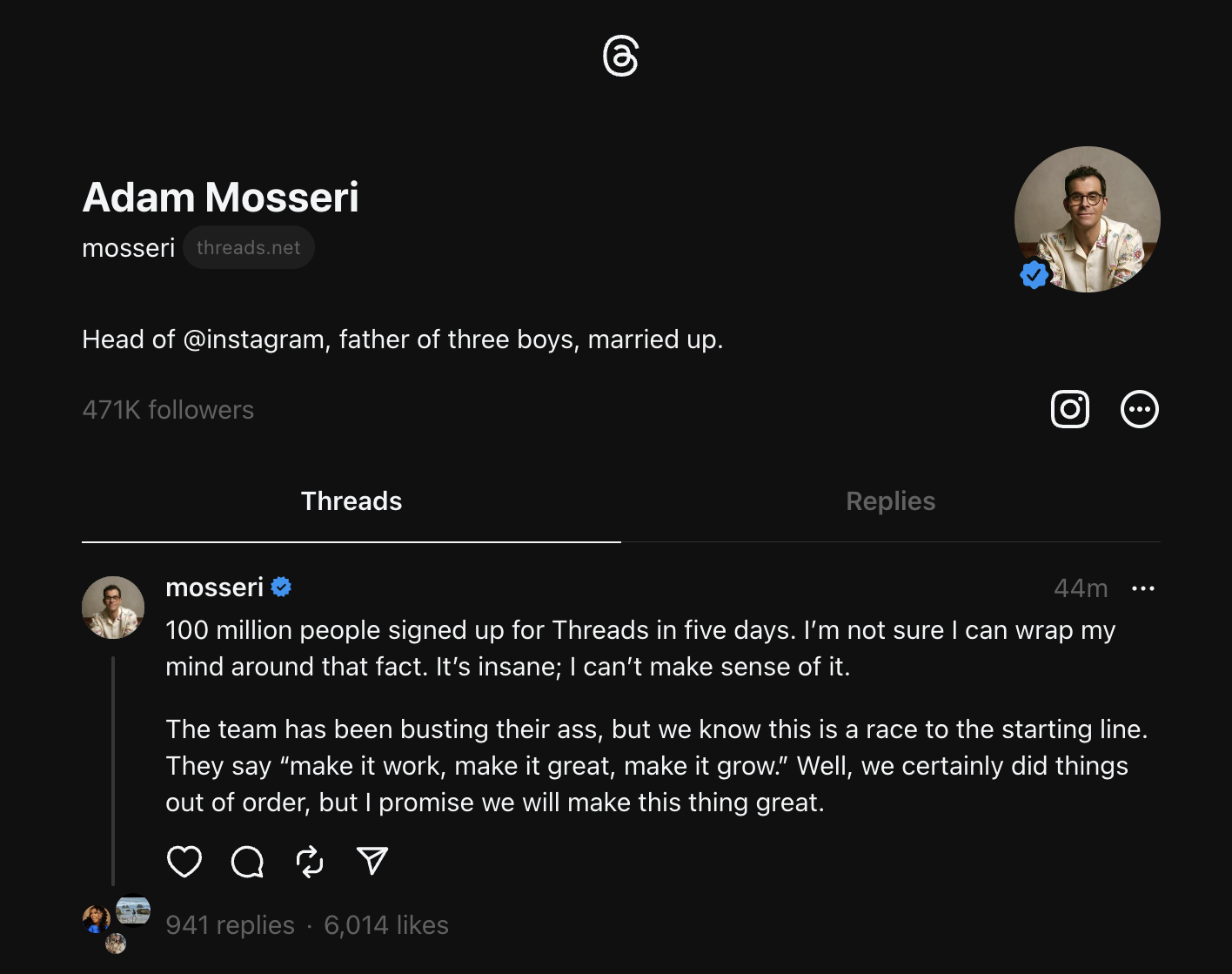Click the blue verified badge beside mosseri
Screen dimensions: 1232x974
pyautogui.click(x=281, y=588)
